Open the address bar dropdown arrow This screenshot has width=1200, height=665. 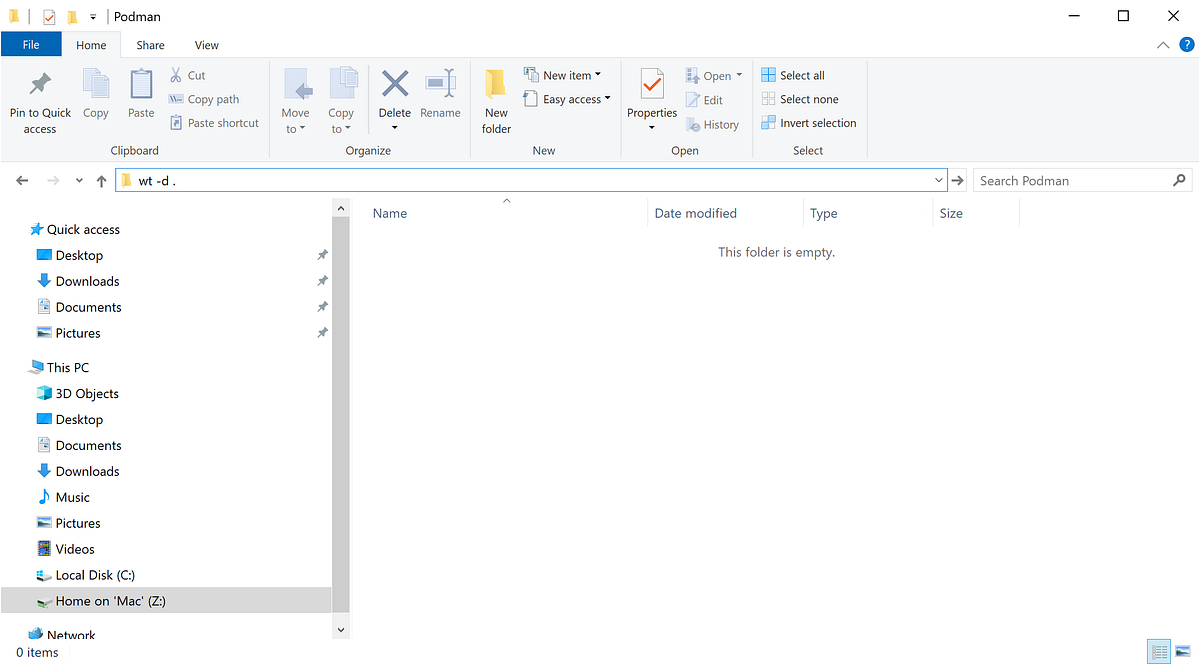938,180
